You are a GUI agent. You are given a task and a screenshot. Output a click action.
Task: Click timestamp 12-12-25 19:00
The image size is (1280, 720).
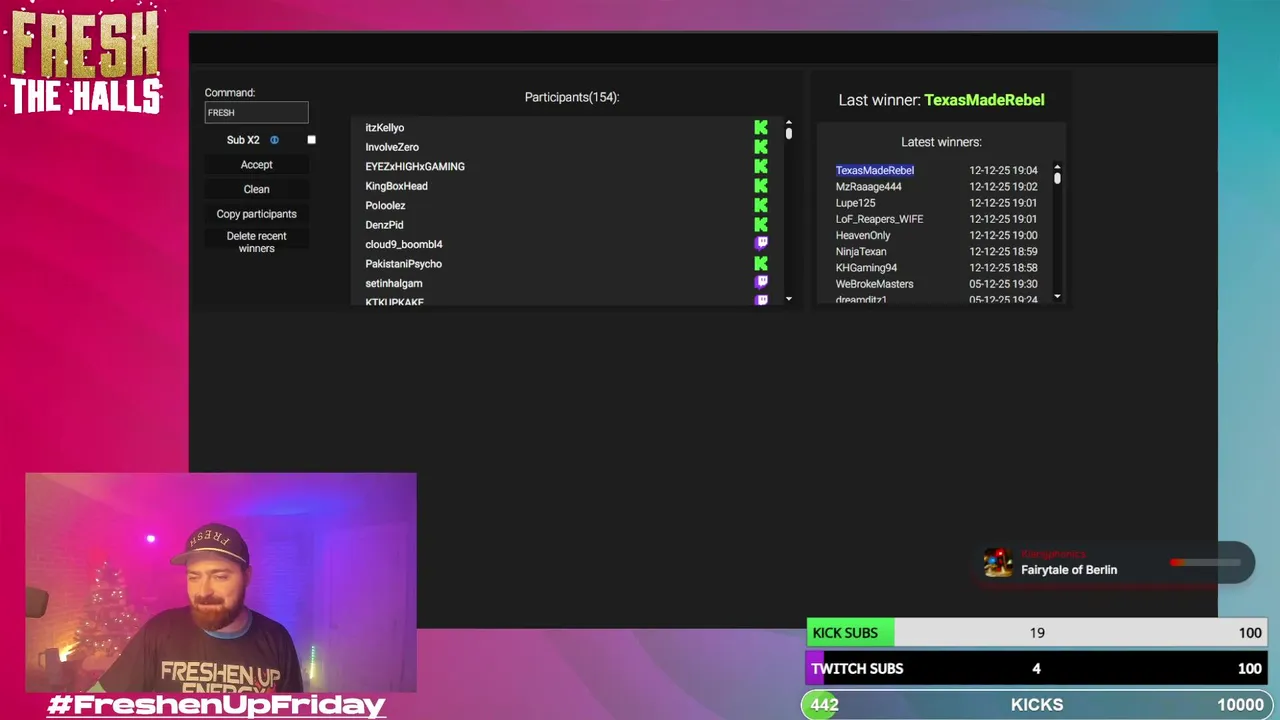[x=1003, y=235]
